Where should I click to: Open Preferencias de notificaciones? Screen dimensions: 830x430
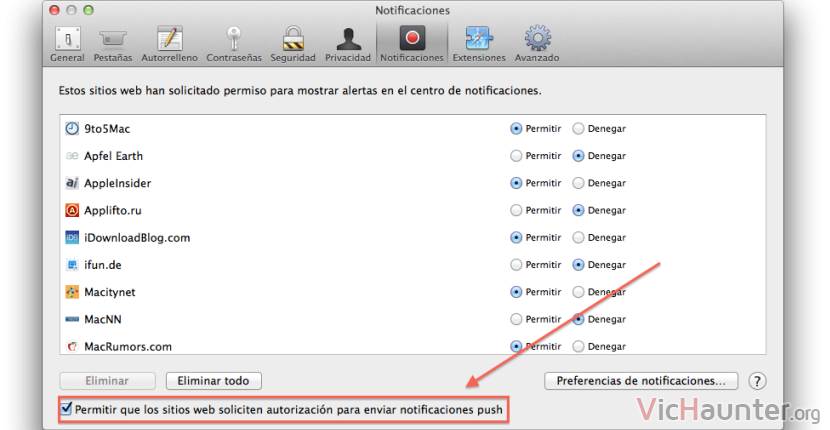click(x=641, y=381)
